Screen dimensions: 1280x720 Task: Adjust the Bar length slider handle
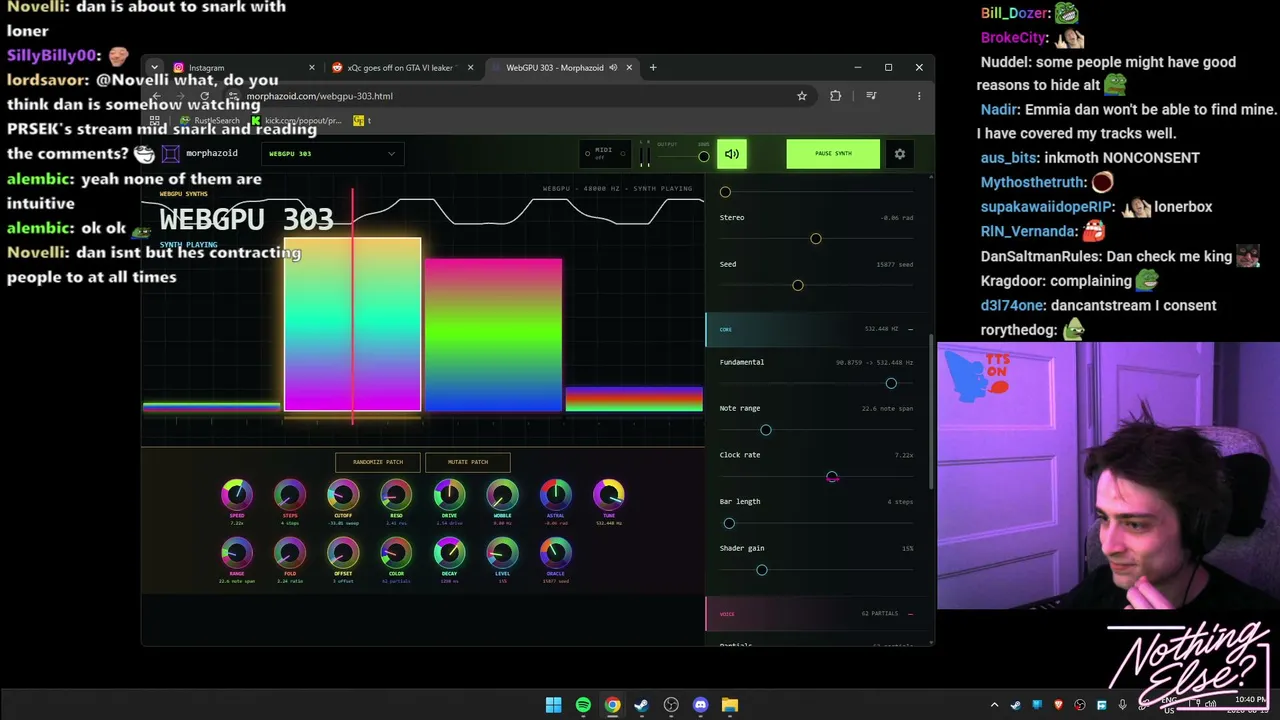[x=729, y=524]
